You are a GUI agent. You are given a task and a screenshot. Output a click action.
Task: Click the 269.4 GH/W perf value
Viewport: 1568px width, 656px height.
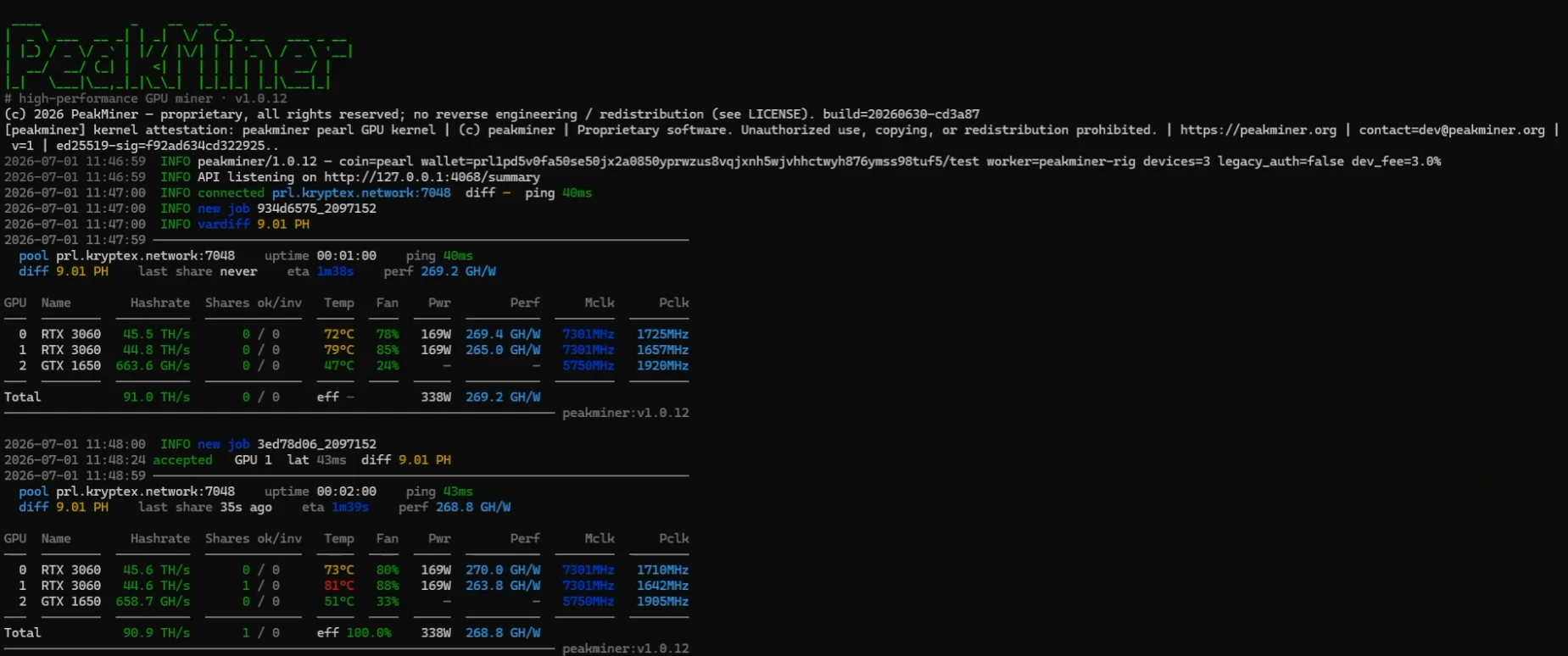pyautogui.click(x=503, y=335)
